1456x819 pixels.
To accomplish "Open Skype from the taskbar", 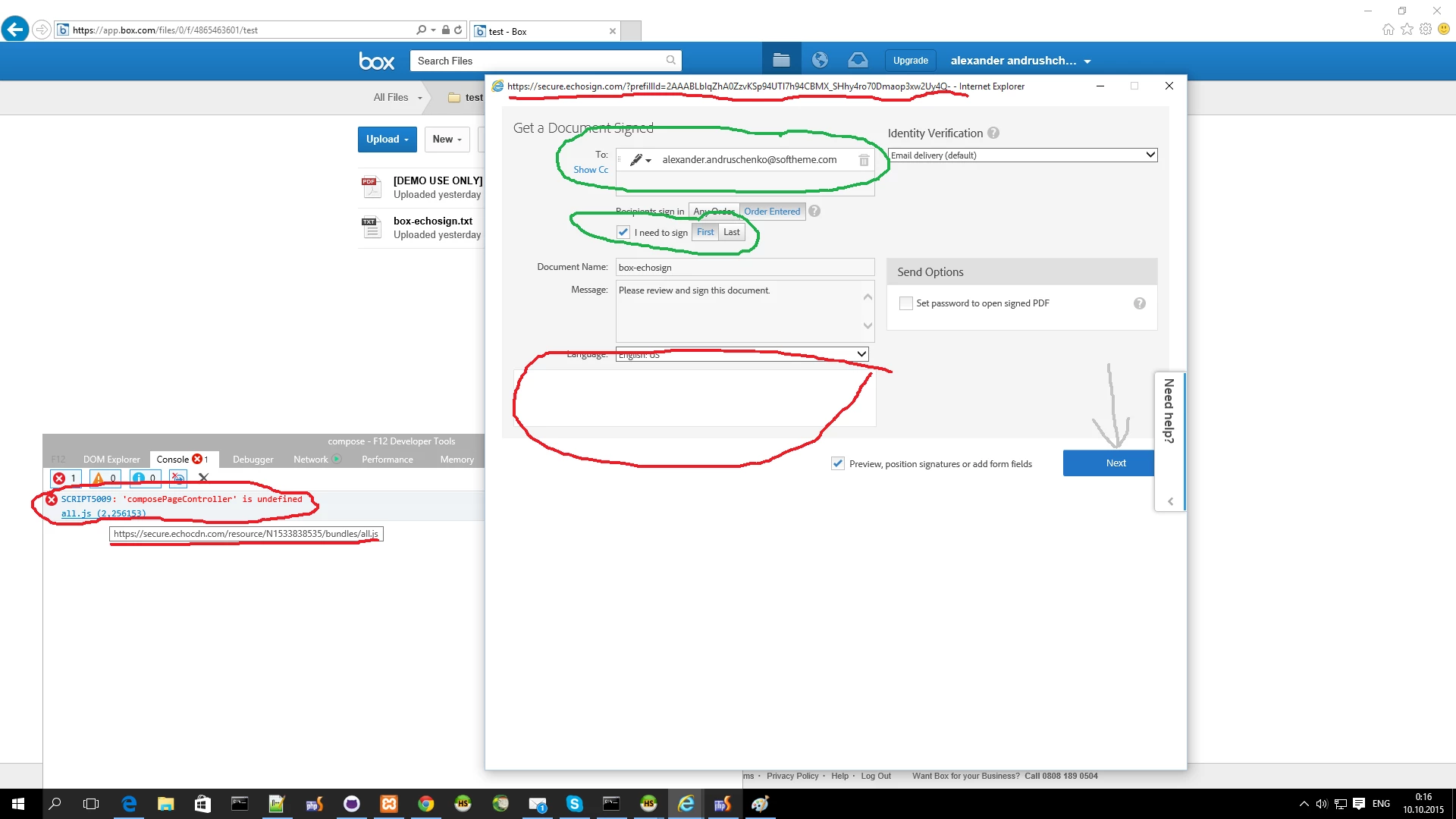I will (x=574, y=804).
